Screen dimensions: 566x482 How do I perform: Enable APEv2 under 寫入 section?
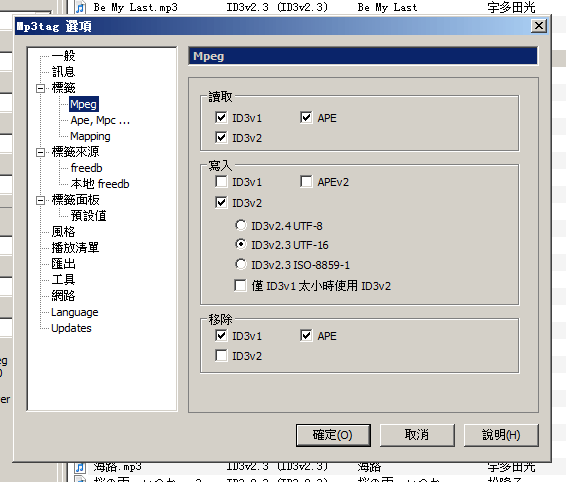point(306,182)
